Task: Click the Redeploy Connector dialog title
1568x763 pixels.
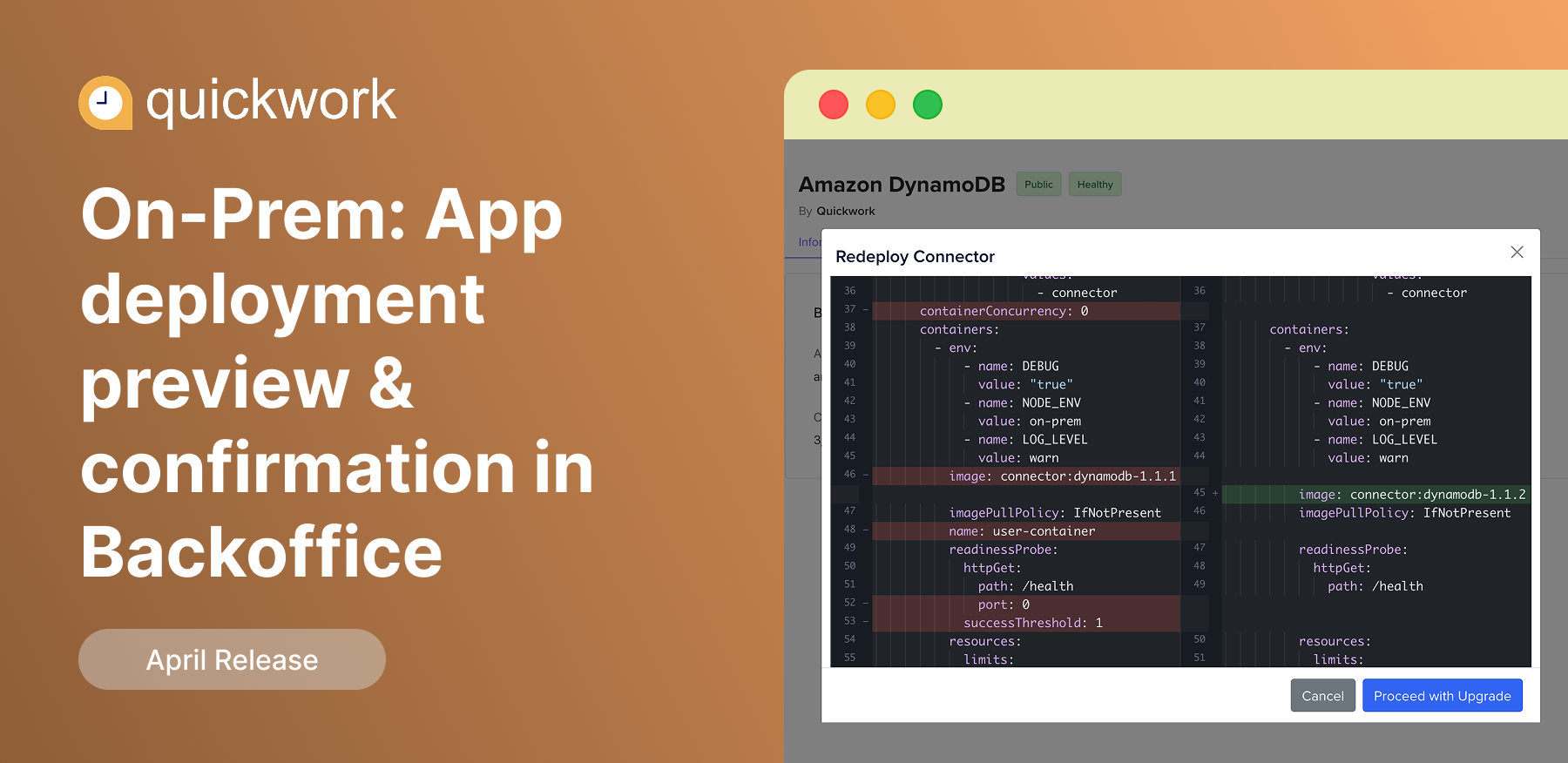Action: click(x=915, y=256)
